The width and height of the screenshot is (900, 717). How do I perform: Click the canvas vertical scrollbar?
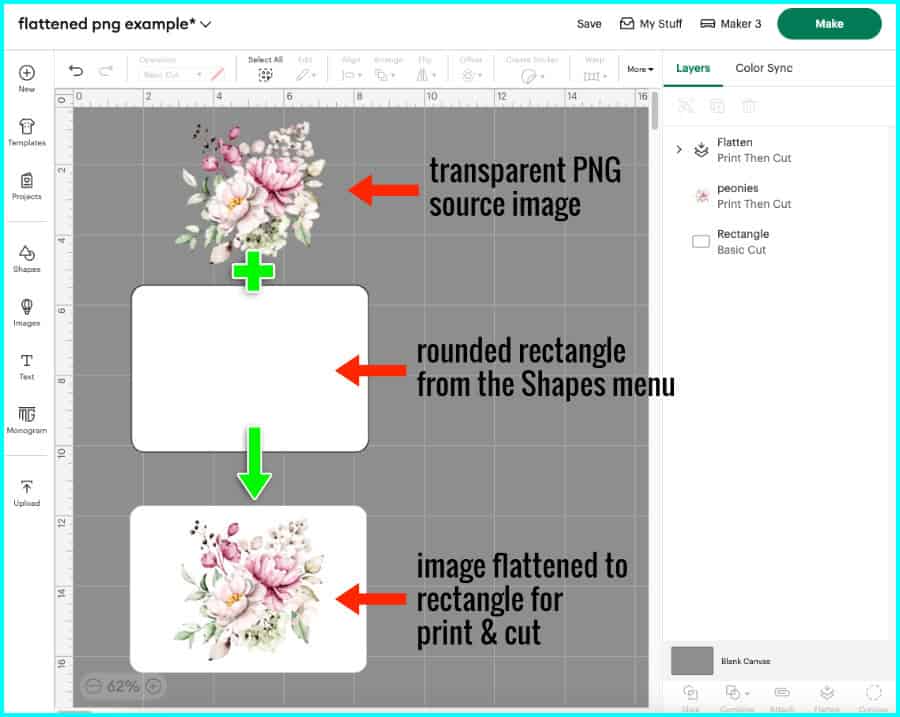tap(654, 111)
